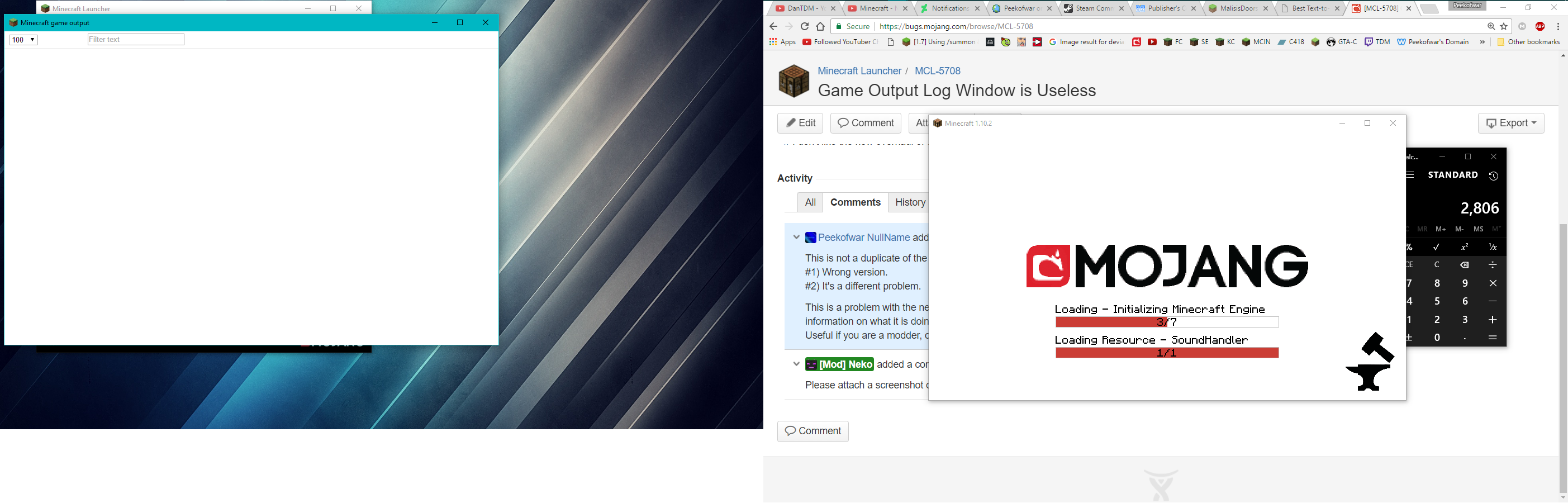Open the MCL-5708 issue link
Screen dimensions: 1568x503
(938, 70)
